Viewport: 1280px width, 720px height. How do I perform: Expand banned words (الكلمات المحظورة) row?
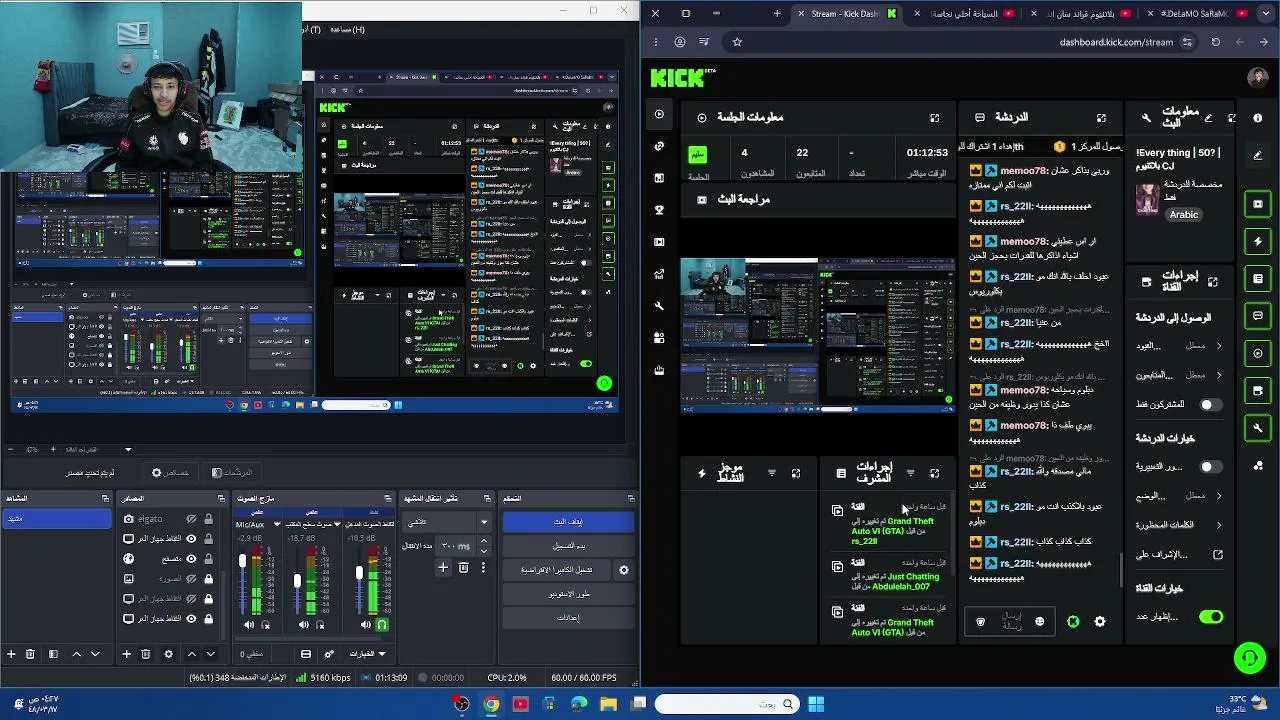[x=1179, y=525]
